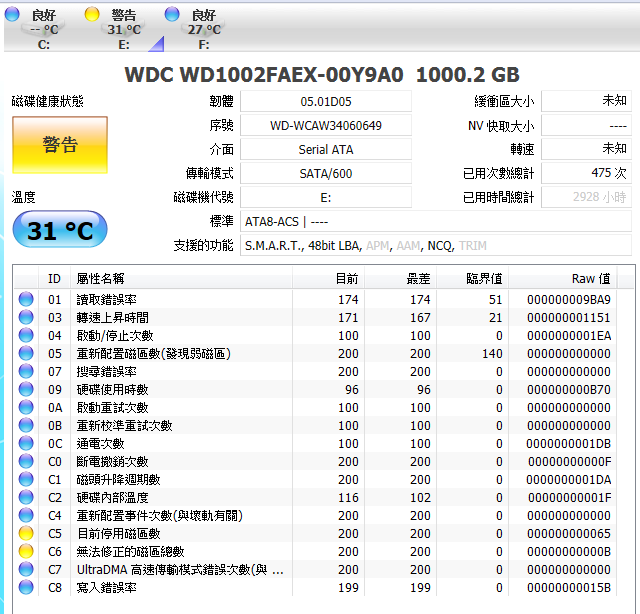Image resolution: width=640 pixels, height=614 pixels.
Task: Click the drive title WDC WD1002FAEX-00Y9A0
Action: pyautogui.click(x=264, y=75)
